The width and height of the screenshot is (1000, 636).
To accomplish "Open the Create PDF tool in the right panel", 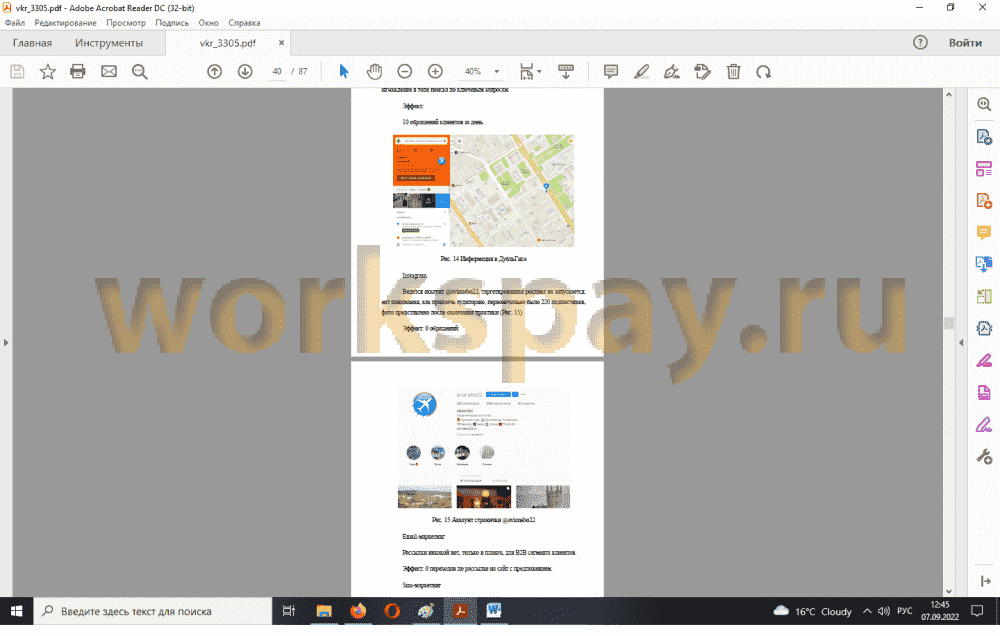I will coord(984,201).
